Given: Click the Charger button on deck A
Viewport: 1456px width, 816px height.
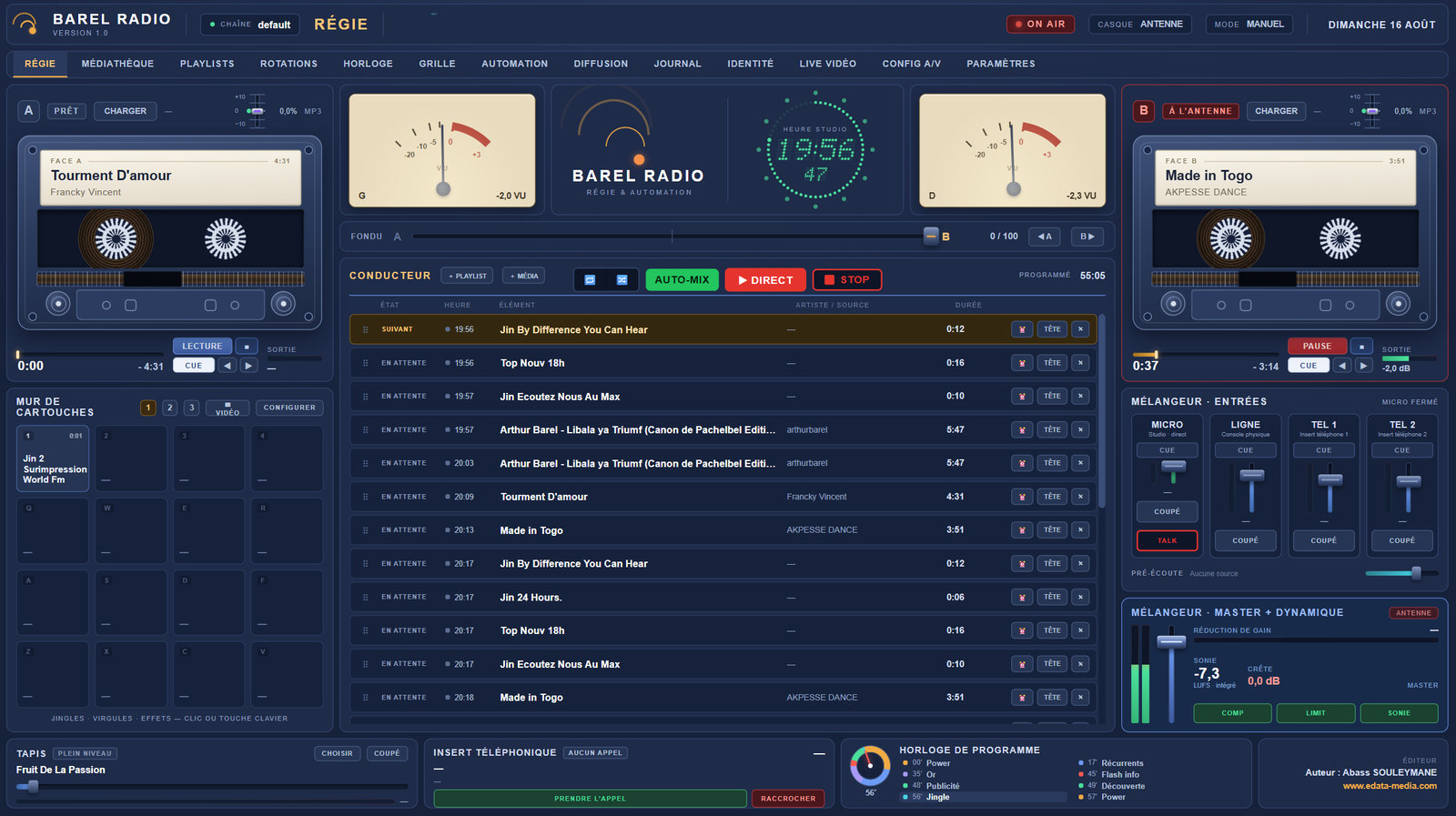Looking at the screenshot, I should pyautogui.click(x=125, y=111).
